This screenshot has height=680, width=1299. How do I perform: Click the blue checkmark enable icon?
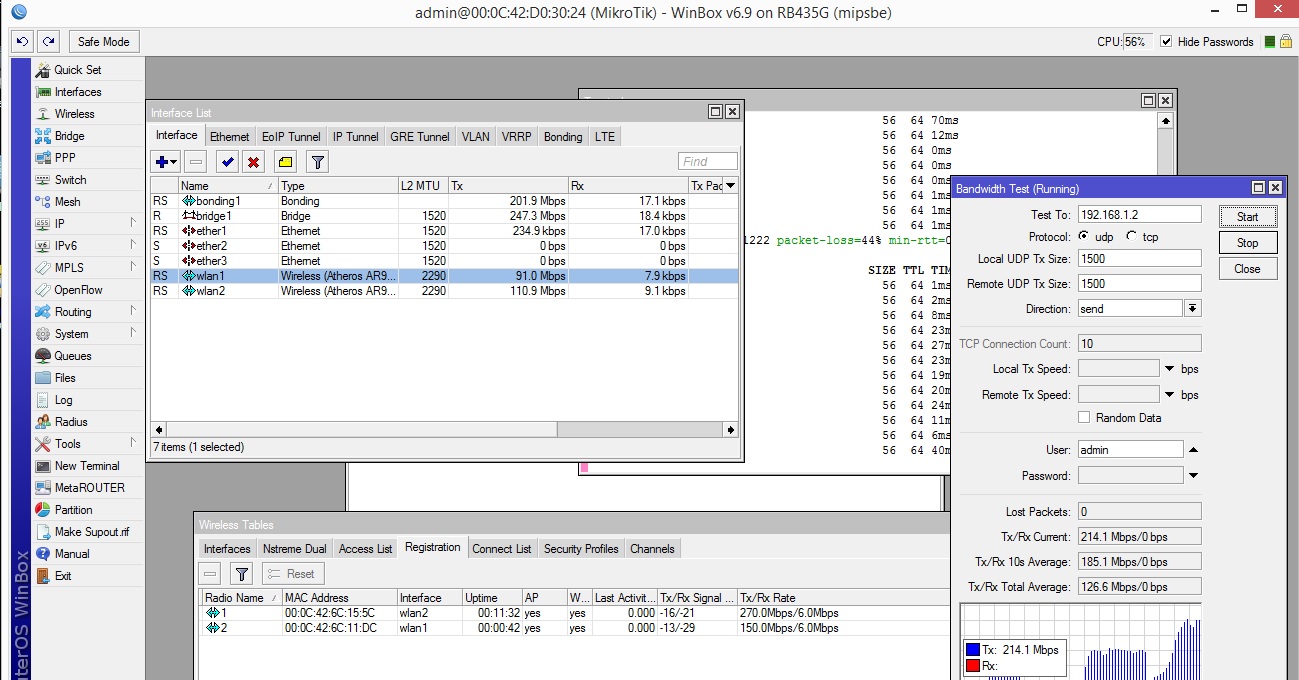coord(227,162)
